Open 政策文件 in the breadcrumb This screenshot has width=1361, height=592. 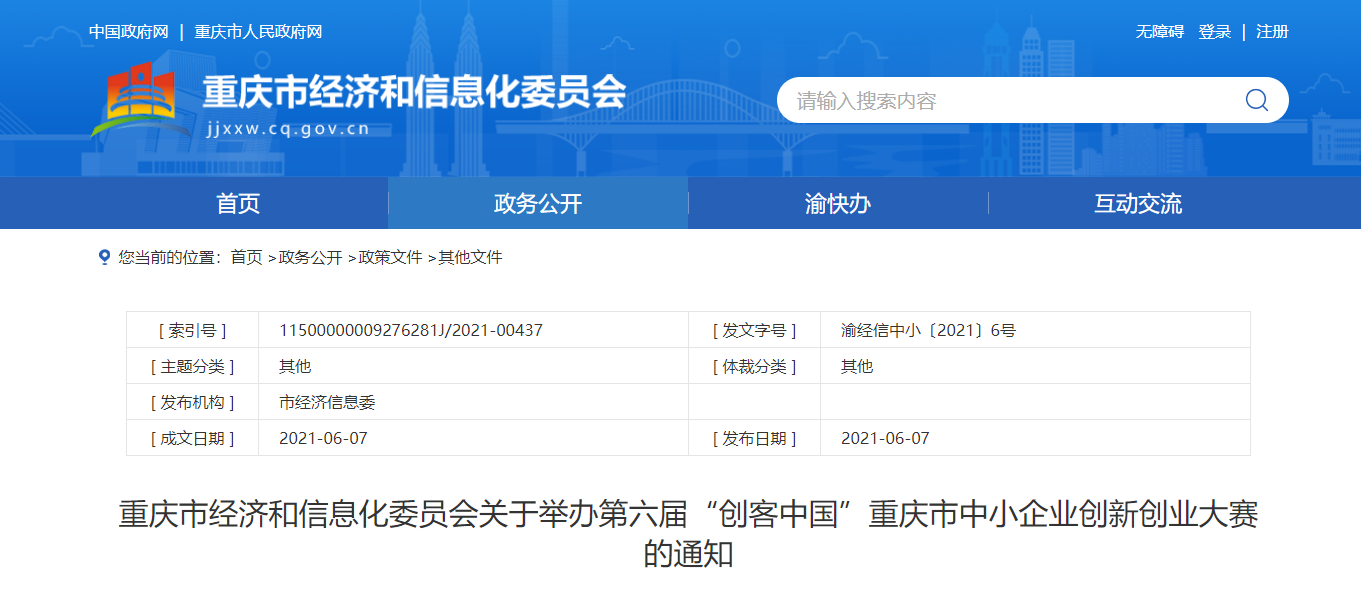[391, 258]
